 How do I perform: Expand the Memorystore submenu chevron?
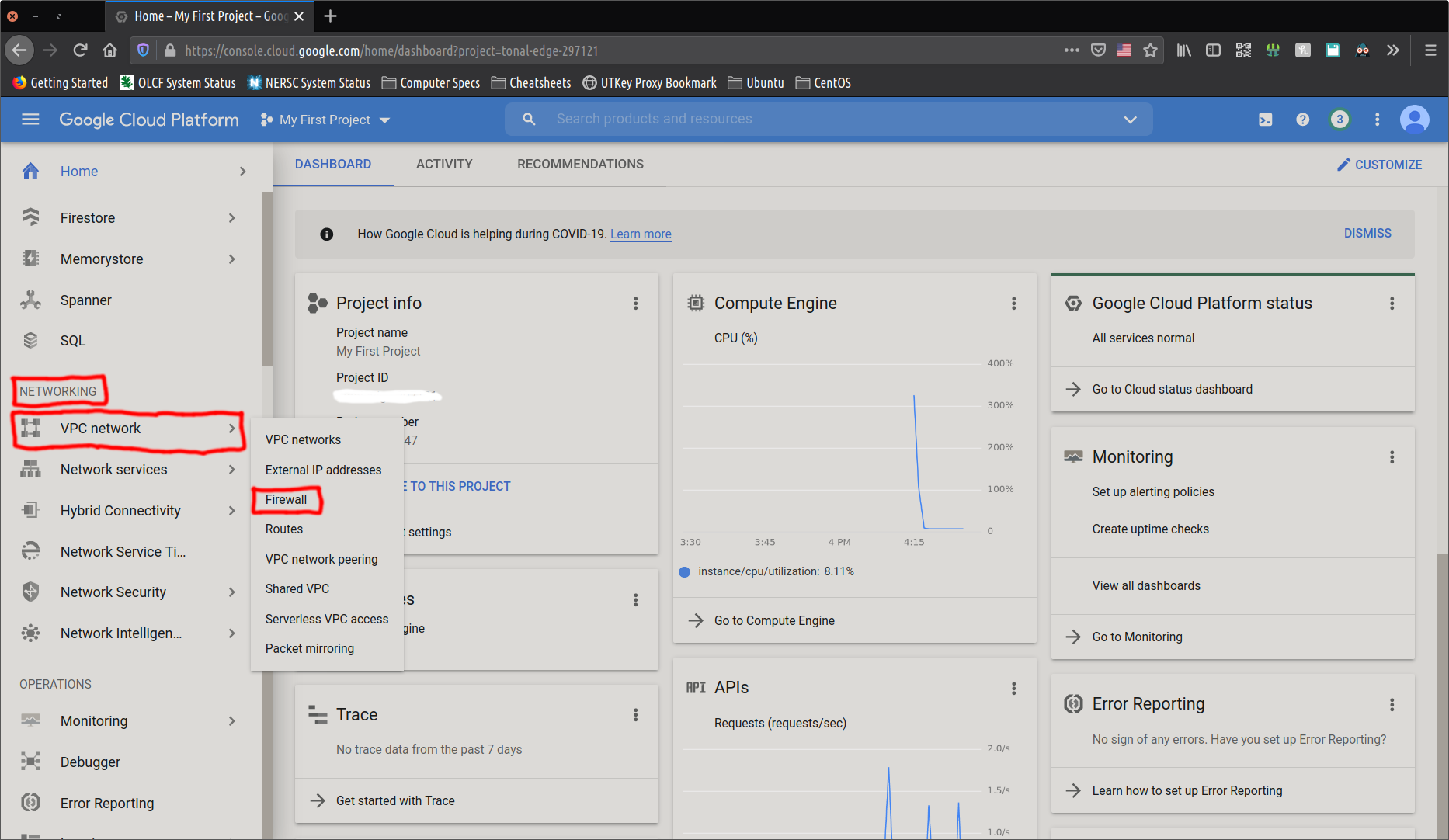[231, 259]
